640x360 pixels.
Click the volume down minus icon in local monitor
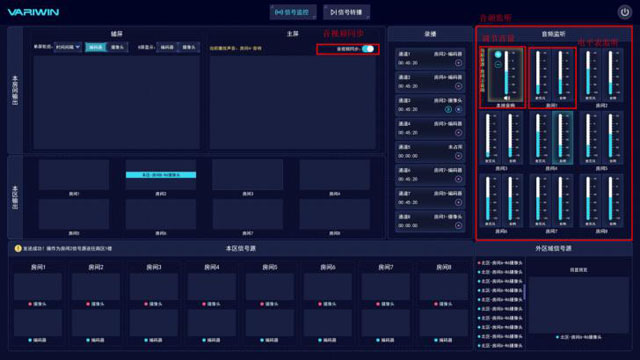pos(498,64)
